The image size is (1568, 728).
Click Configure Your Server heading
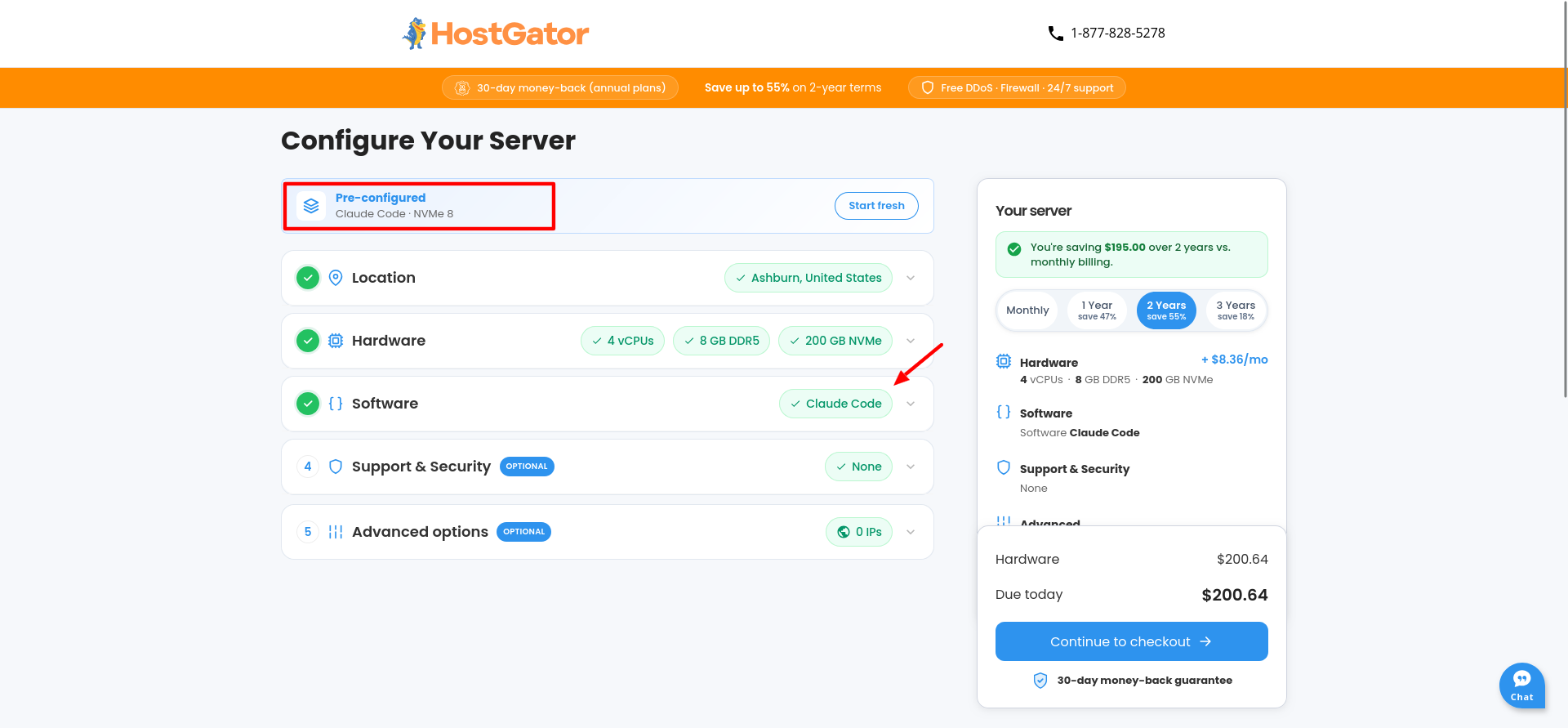[x=428, y=141]
